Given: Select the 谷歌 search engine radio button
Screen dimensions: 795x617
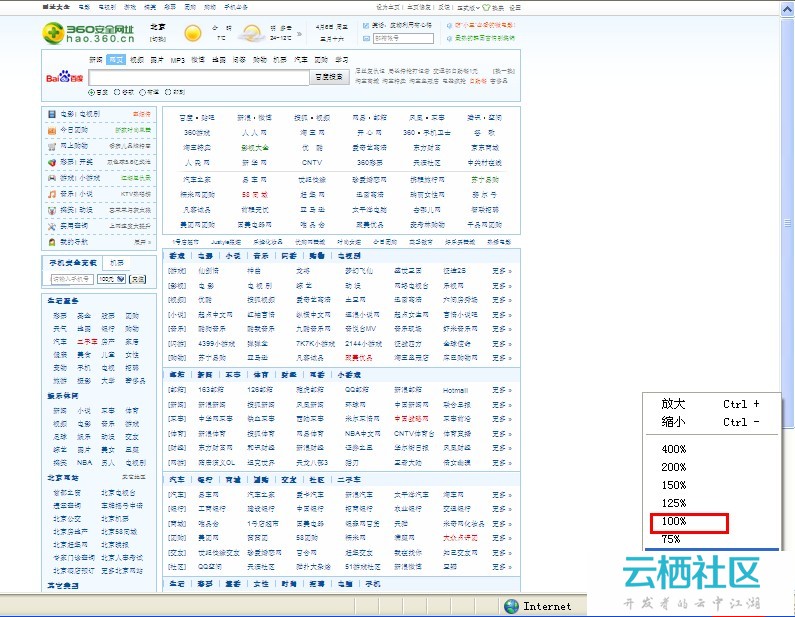Looking at the screenshot, I should [x=117, y=92].
